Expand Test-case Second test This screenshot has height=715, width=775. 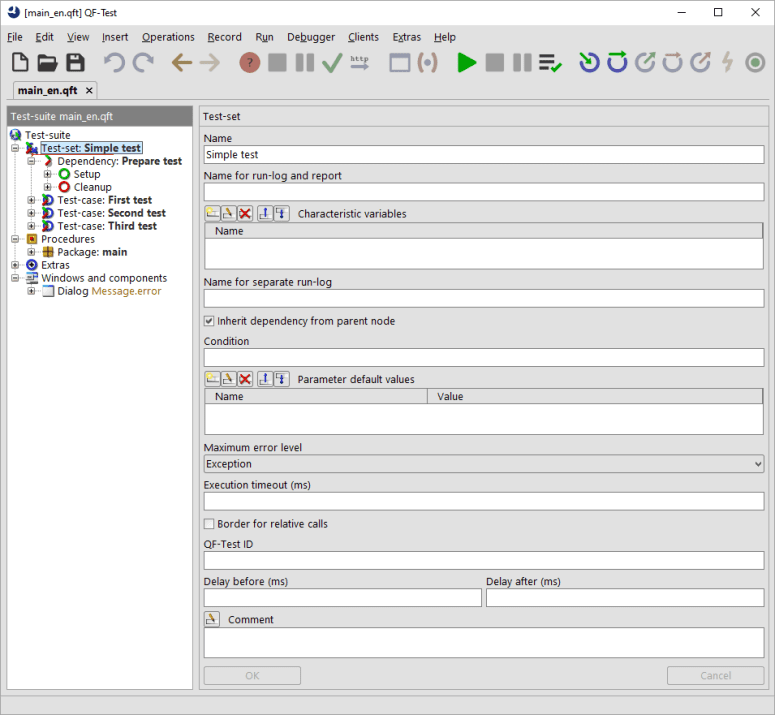[32, 213]
